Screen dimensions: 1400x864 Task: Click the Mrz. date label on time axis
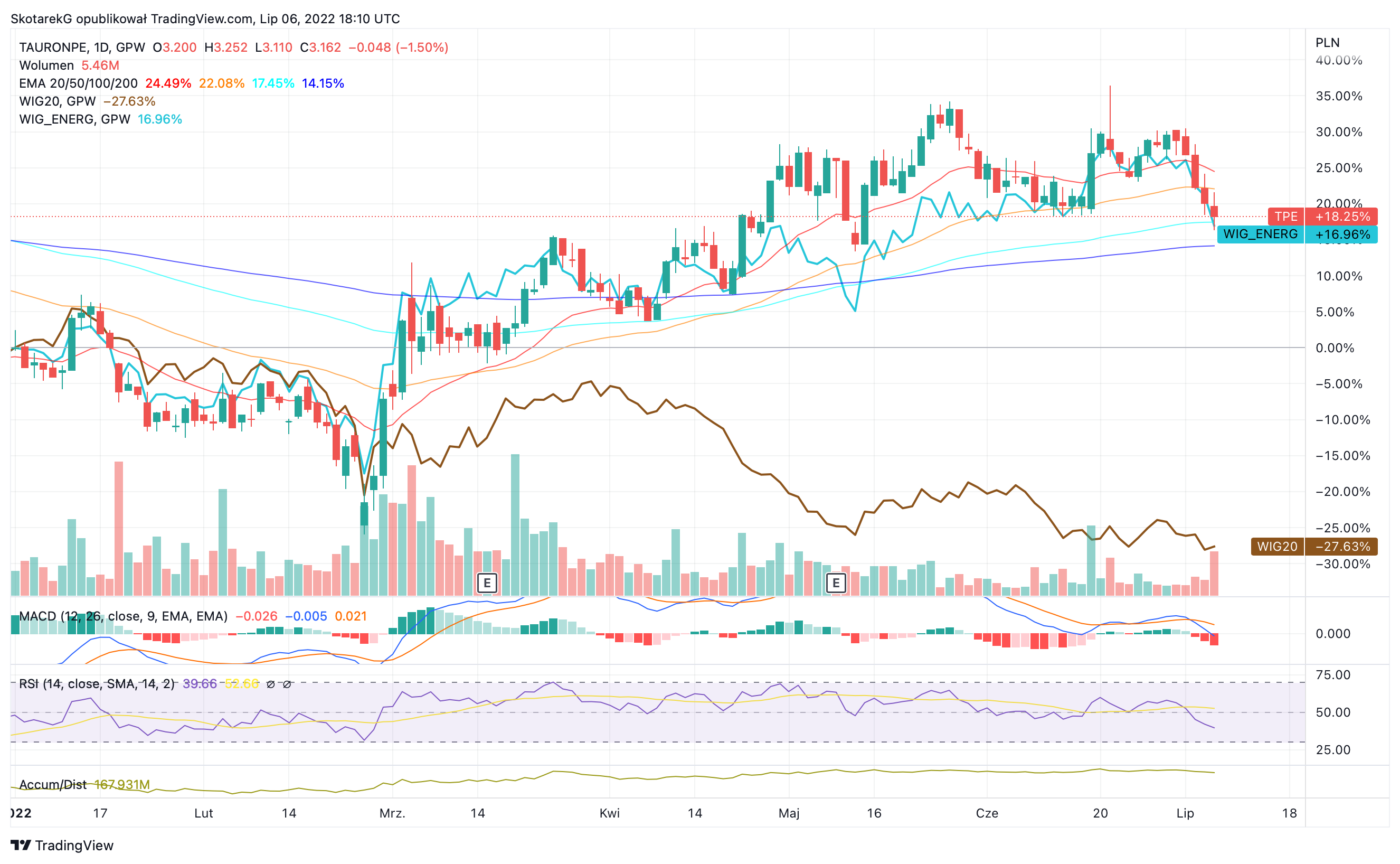coord(392,813)
